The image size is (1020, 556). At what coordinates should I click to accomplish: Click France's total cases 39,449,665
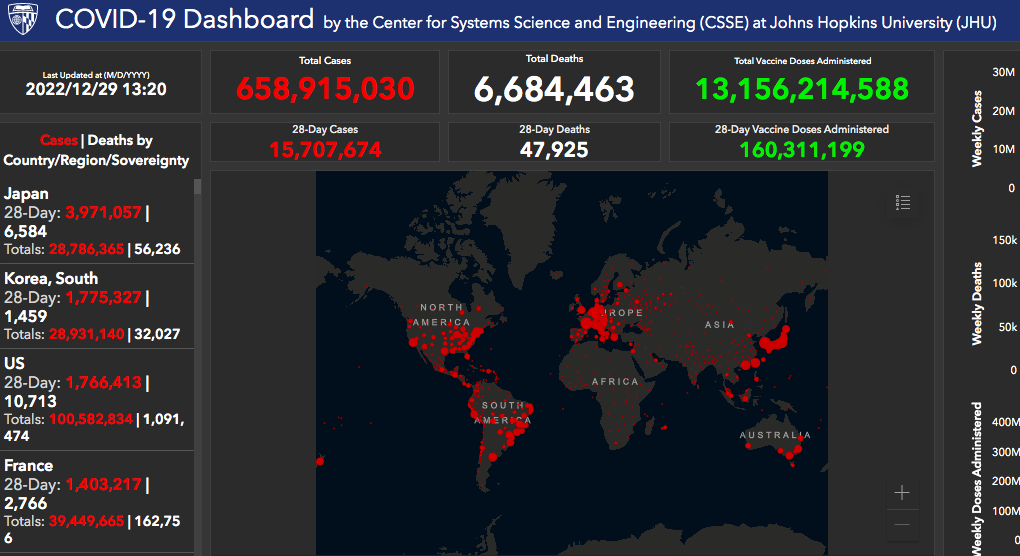pos(87,521)
